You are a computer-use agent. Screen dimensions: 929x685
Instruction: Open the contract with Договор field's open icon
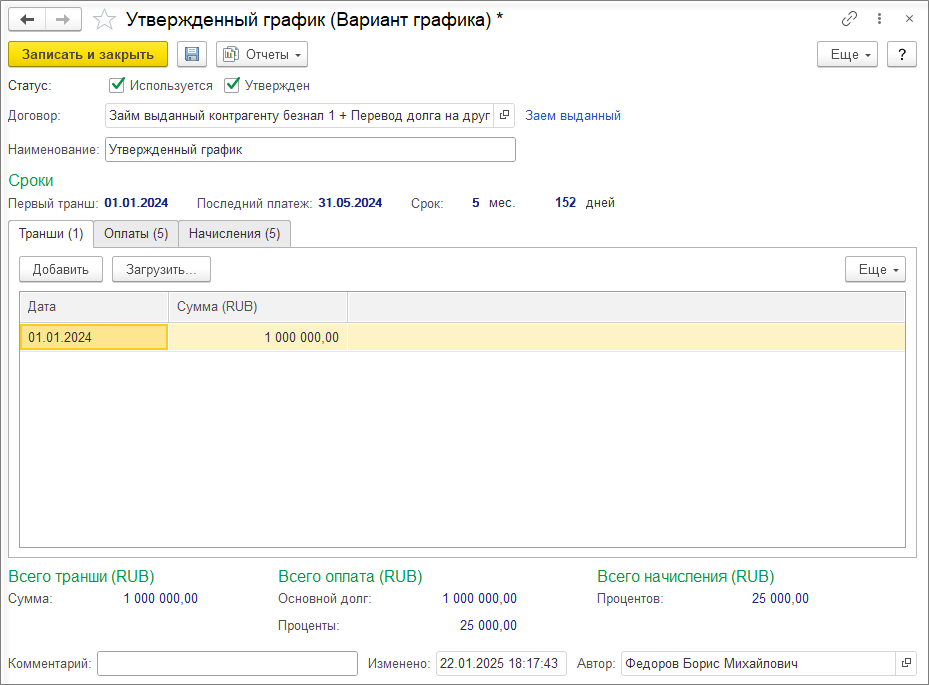click(504, 116)
